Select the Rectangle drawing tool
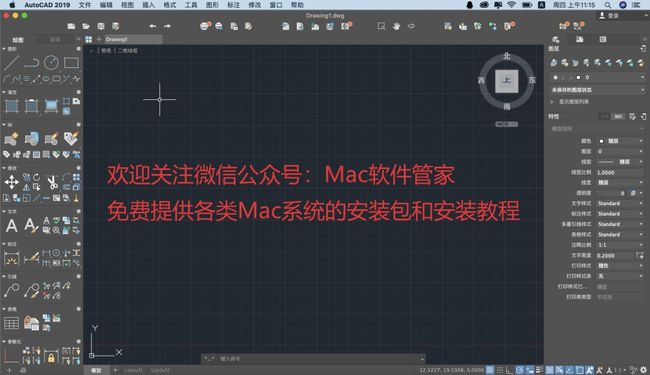Screen dimensions: 650x375 pos(71,63)
